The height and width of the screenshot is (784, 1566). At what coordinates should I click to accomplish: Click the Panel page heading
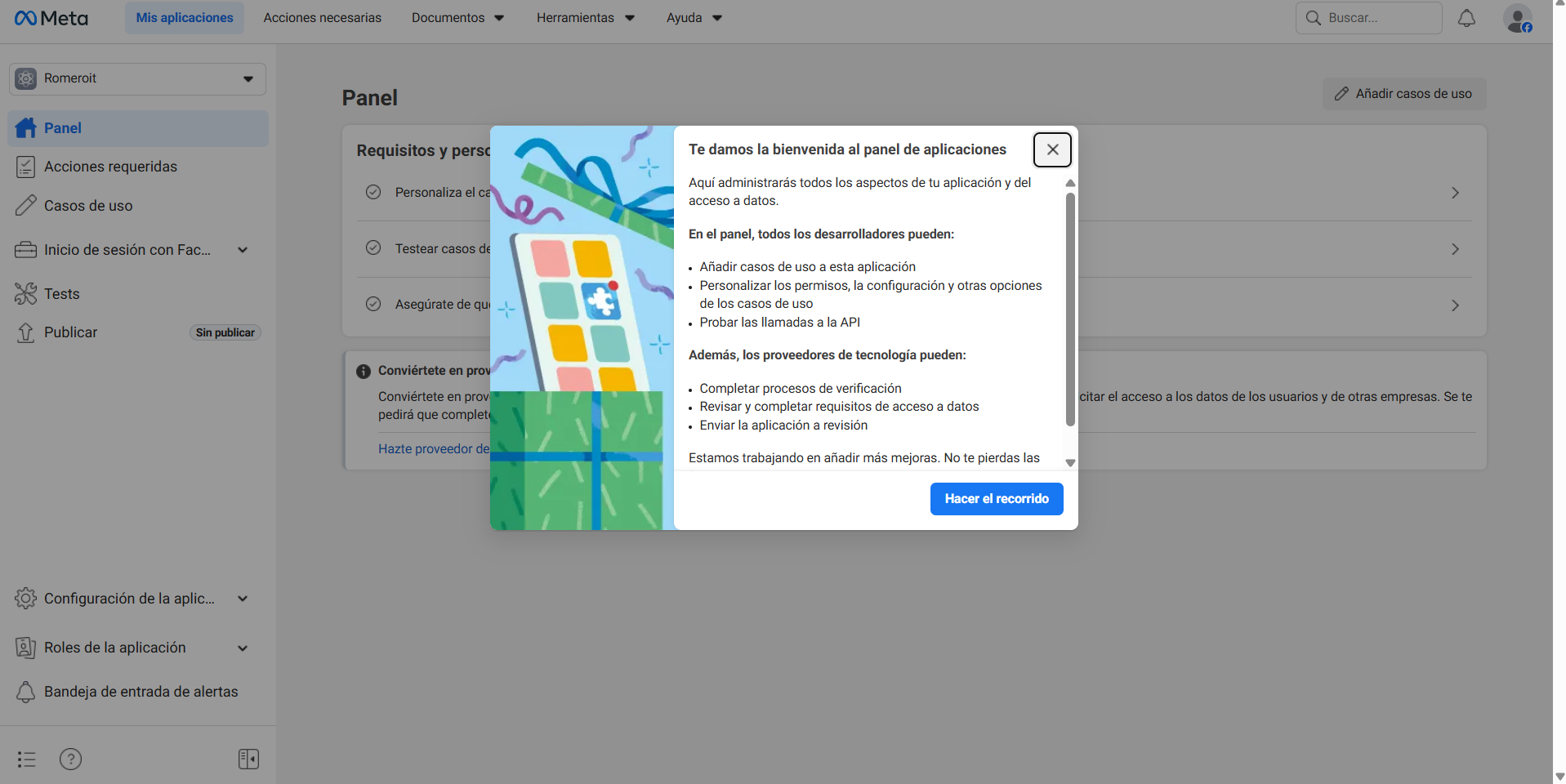(x=370, y=98)
